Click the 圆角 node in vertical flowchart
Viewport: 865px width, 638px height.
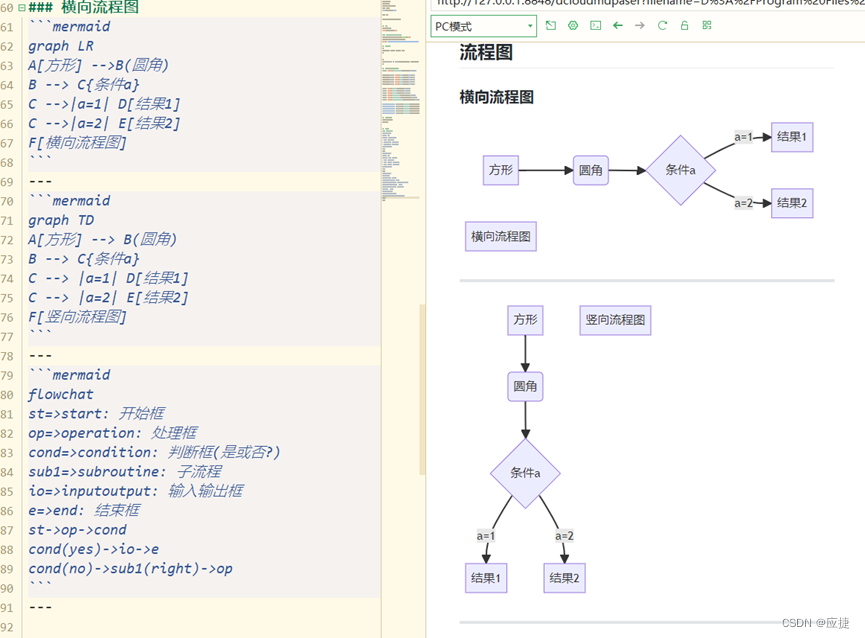click(525, 387)
